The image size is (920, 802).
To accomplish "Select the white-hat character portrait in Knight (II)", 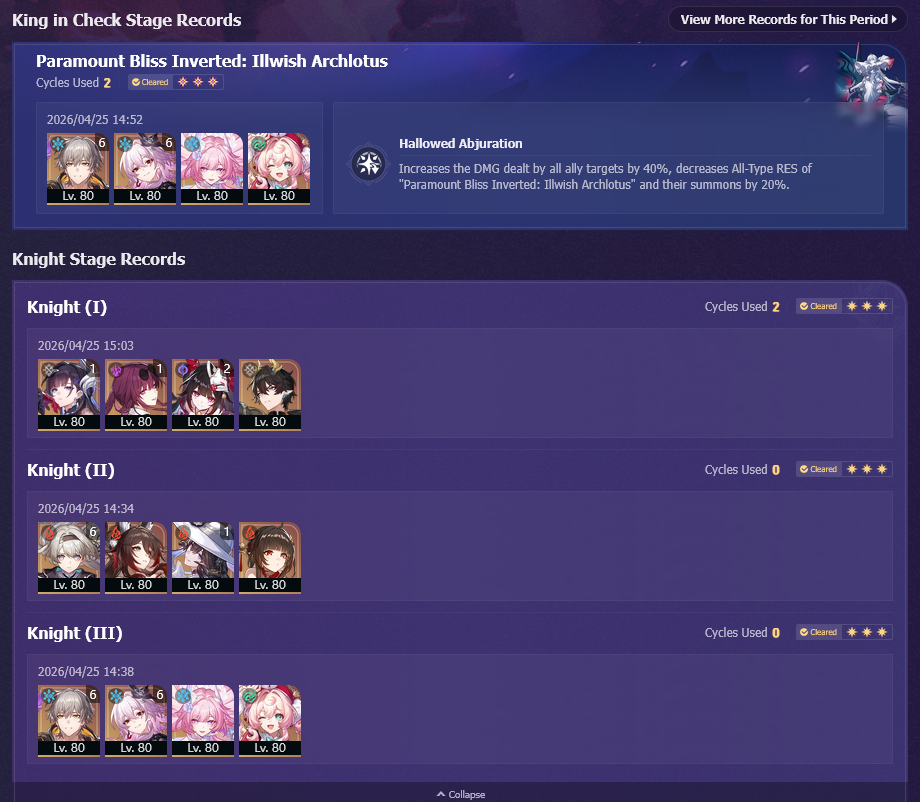I will [203, 558].
